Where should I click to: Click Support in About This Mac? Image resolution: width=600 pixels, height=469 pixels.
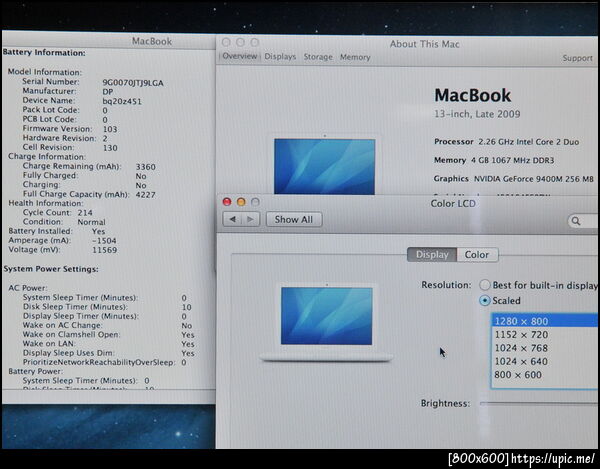click(x=577, y=58)
